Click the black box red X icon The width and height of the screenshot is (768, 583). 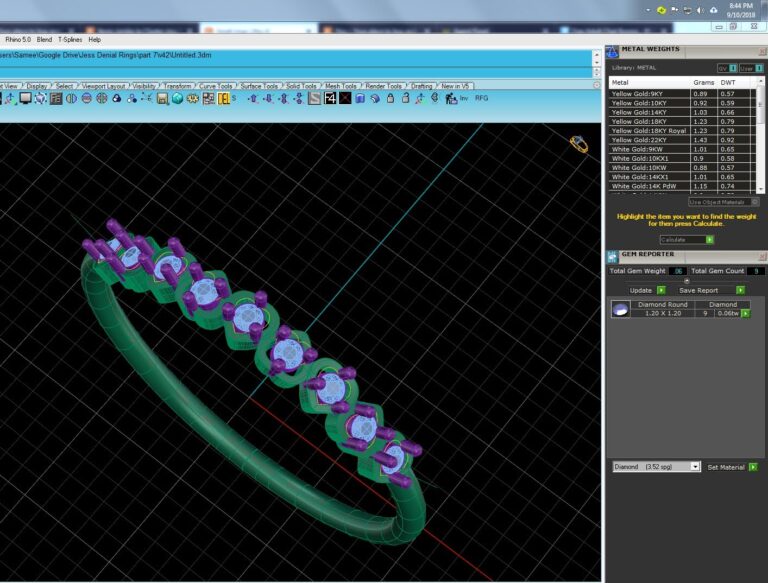tap(345, 98)
